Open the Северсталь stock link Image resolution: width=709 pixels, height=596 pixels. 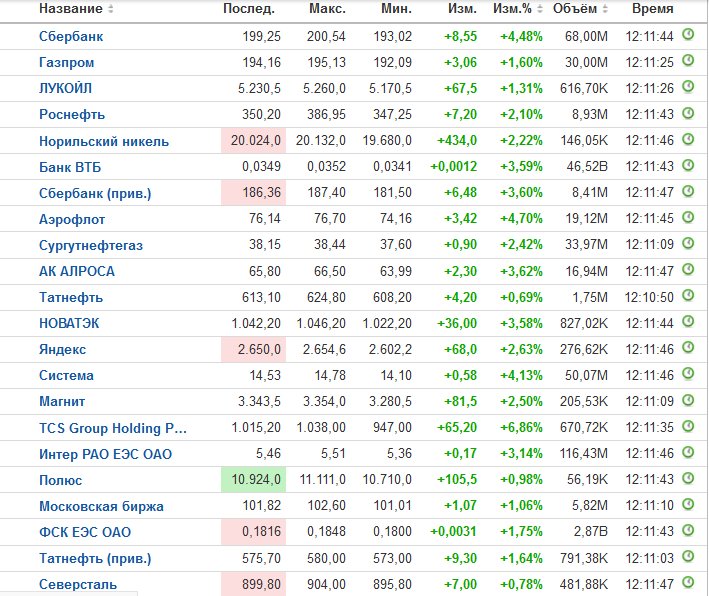[78, 584]
